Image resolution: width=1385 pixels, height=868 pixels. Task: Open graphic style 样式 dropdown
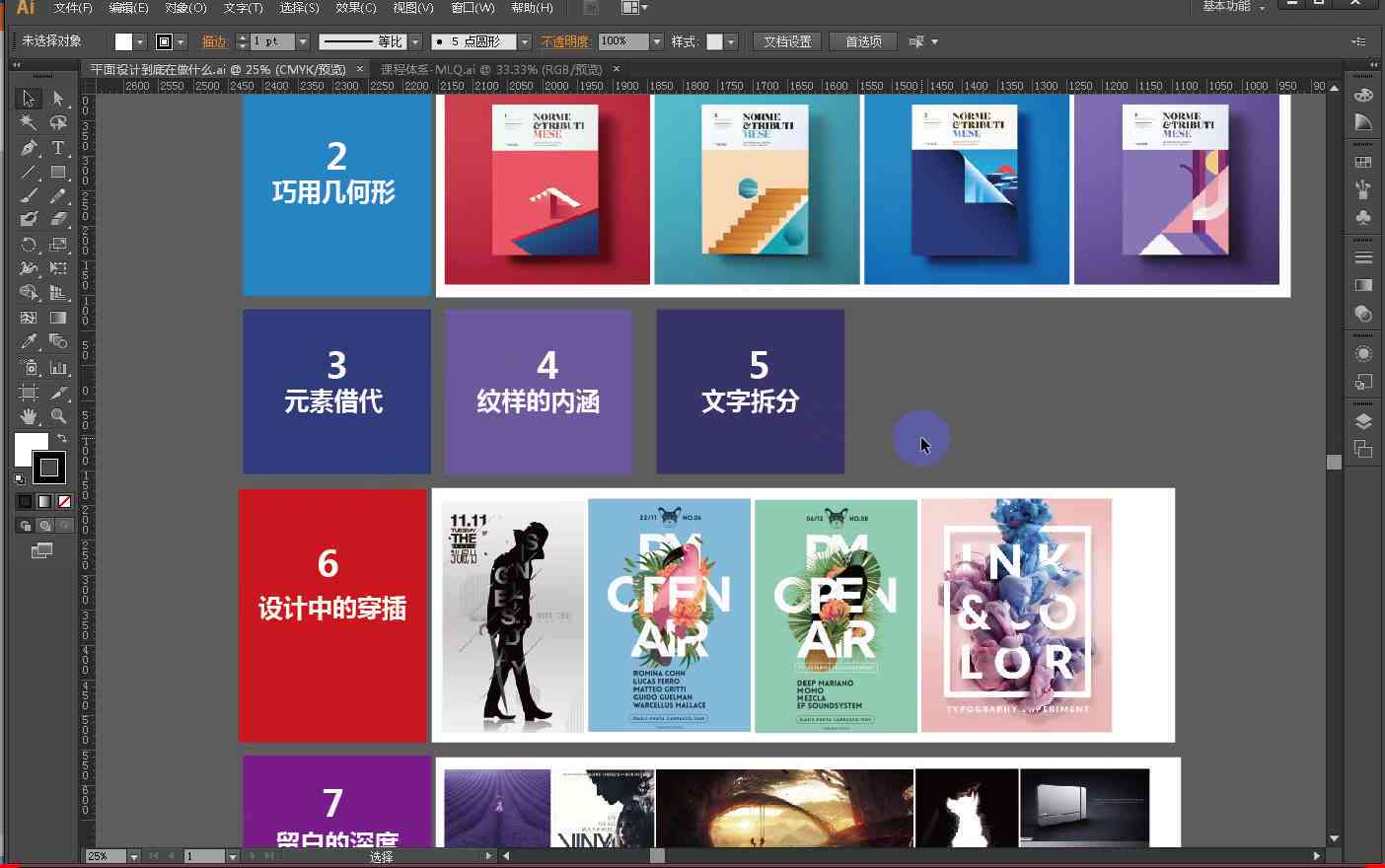(731, 41)
